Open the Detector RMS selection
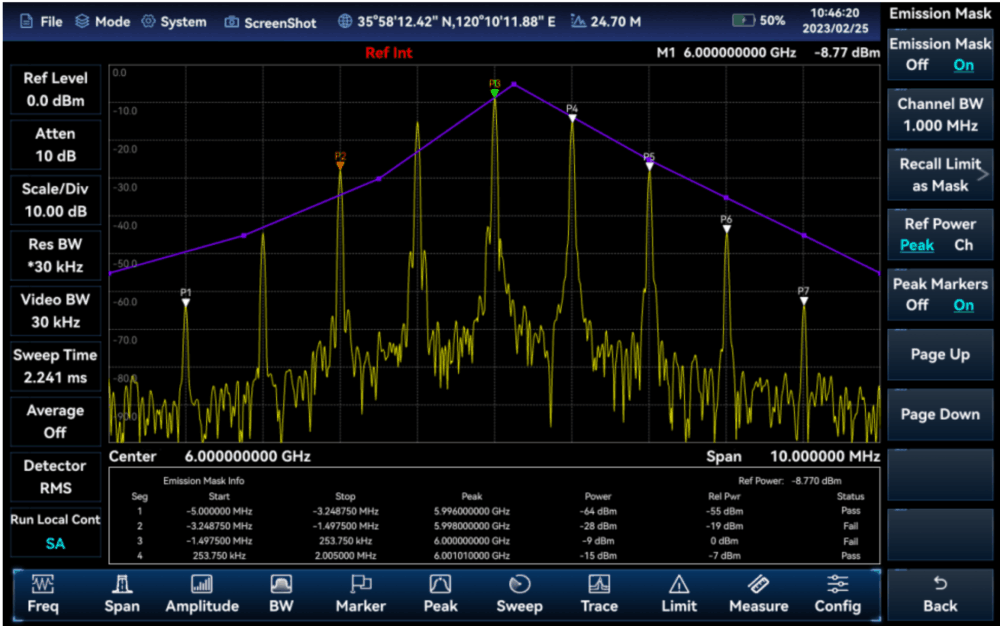 (55, 477)
